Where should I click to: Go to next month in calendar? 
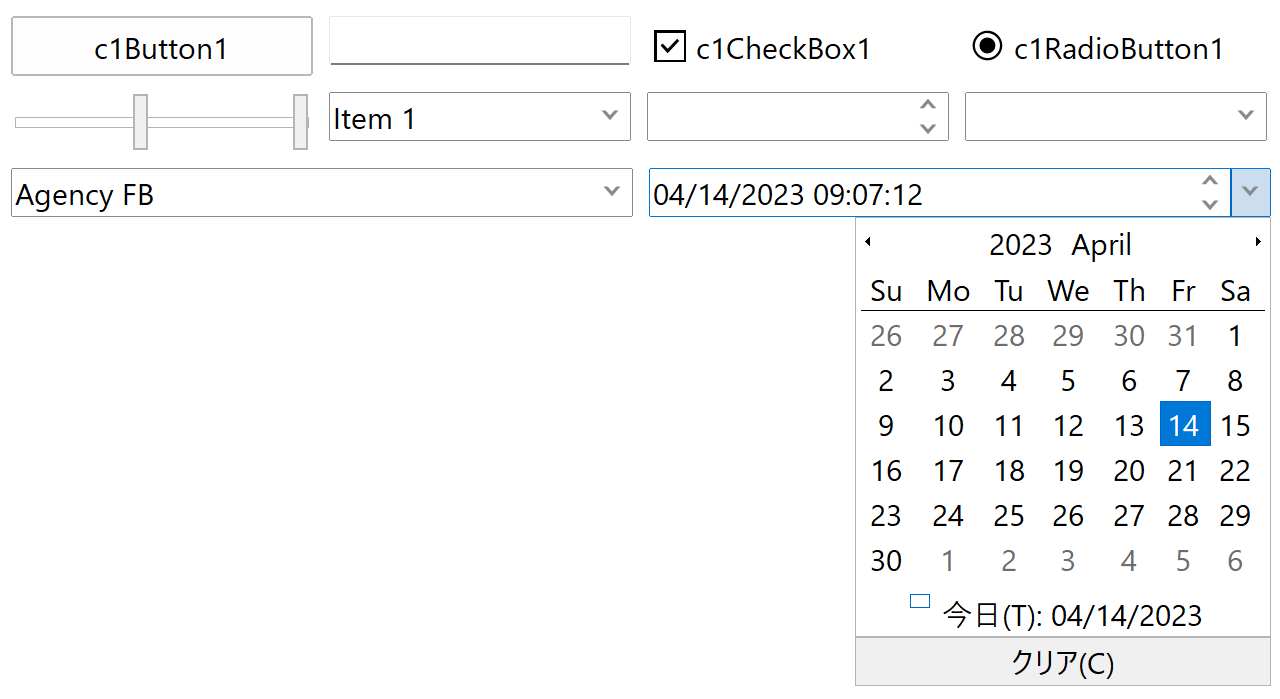click(1258, 242)
